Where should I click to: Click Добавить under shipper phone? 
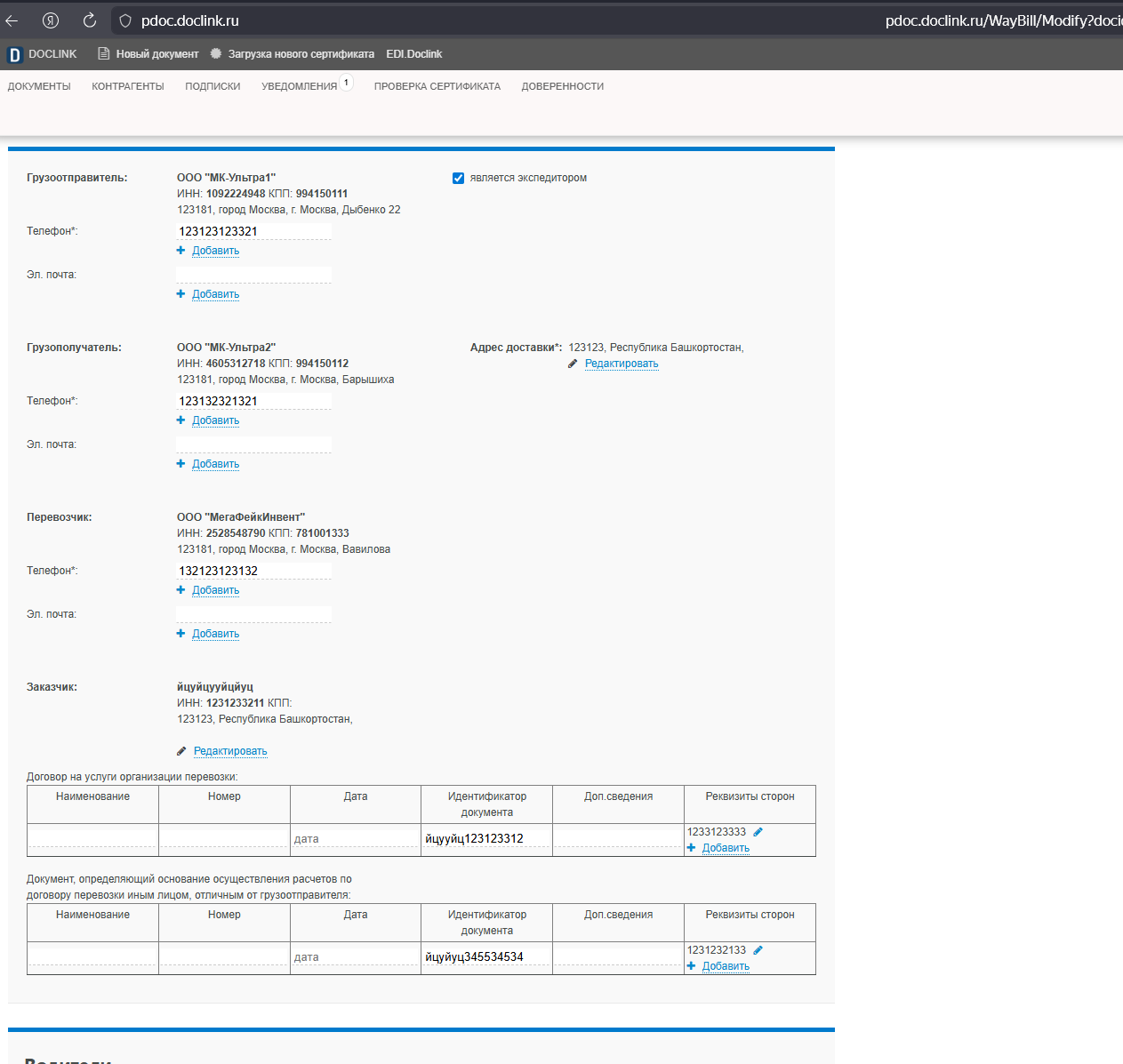point(216,251)
